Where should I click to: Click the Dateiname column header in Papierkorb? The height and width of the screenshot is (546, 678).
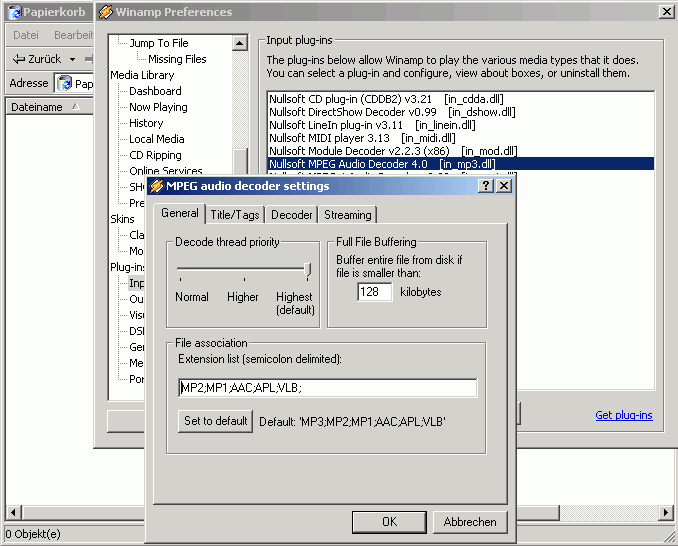click(49, 107)
